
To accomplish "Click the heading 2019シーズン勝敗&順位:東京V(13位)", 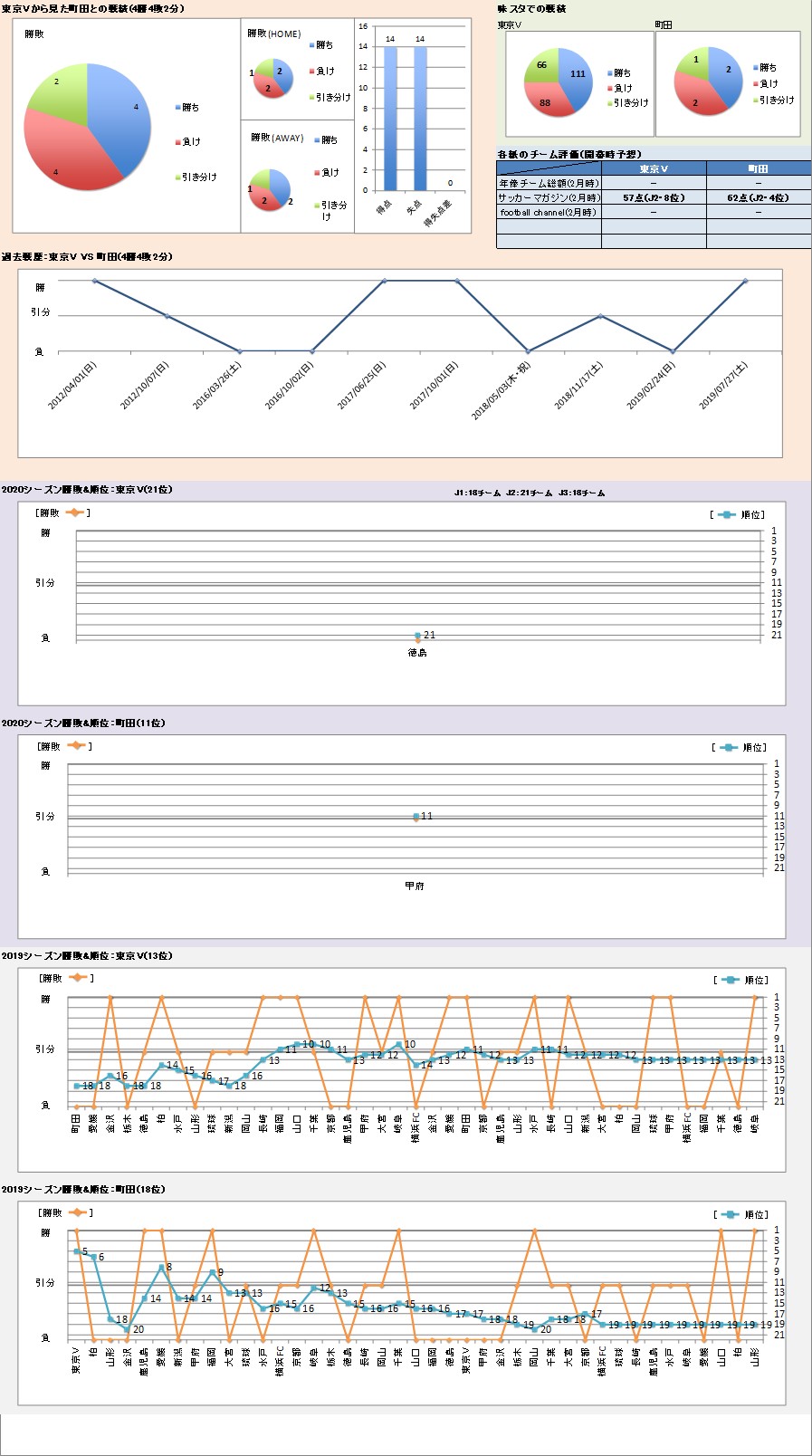I will pyautogui.click(x=87, y=956).
